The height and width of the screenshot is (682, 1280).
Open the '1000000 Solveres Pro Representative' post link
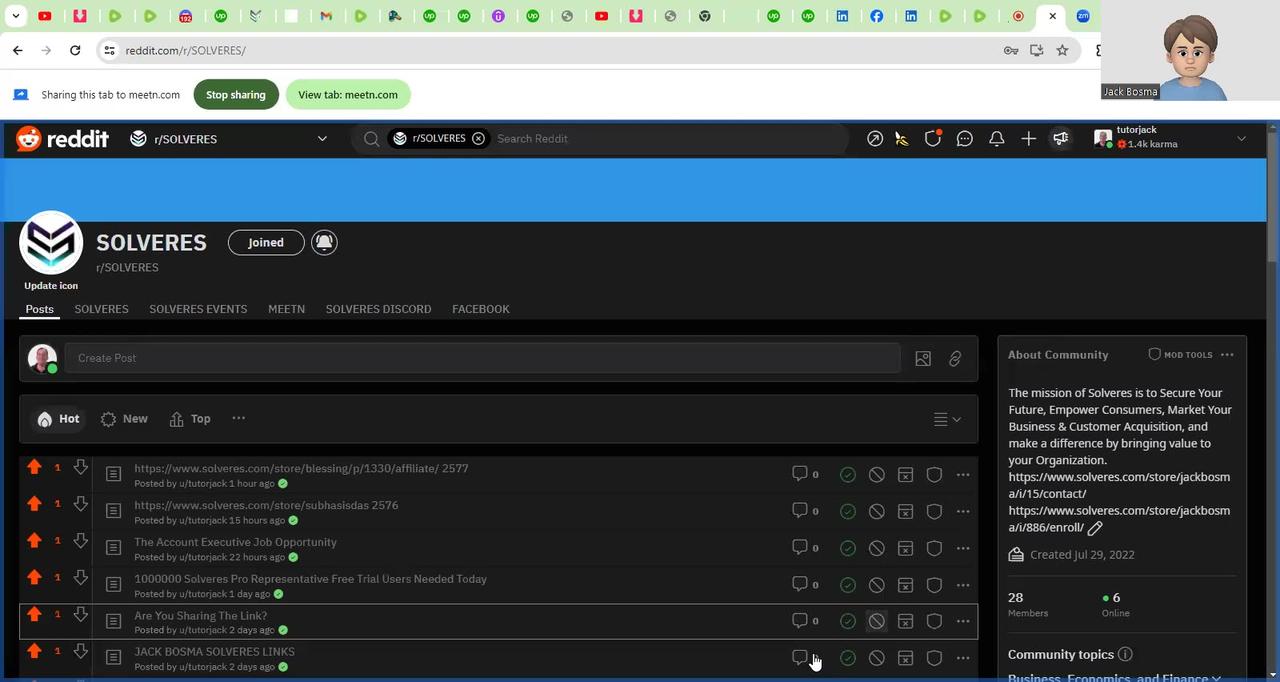click(310, 579)
